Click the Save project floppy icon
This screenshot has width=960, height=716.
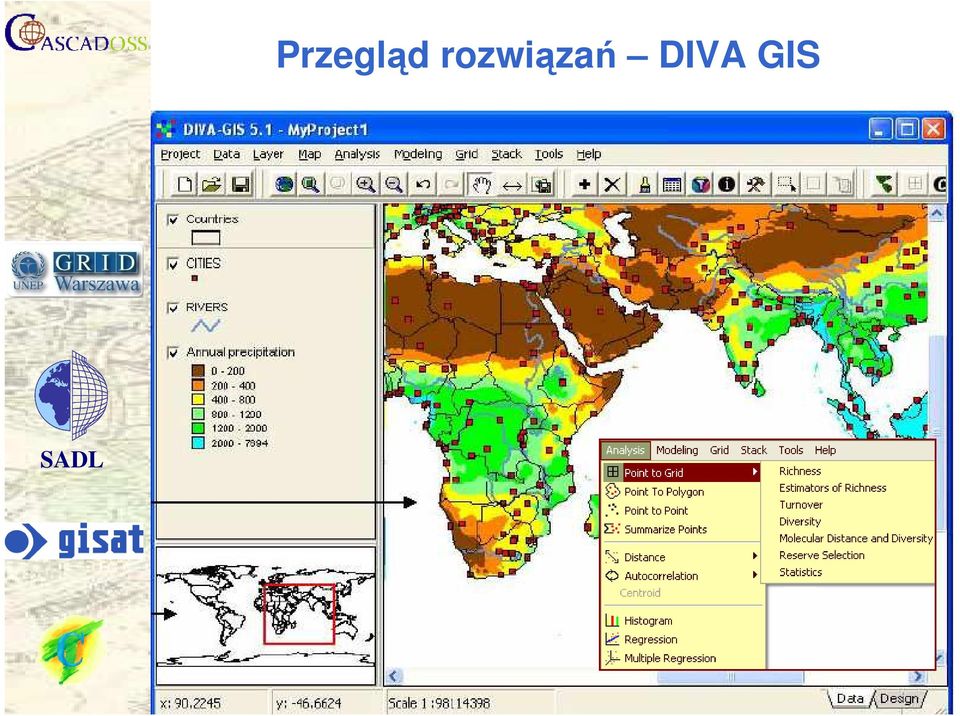pos(239,184)
